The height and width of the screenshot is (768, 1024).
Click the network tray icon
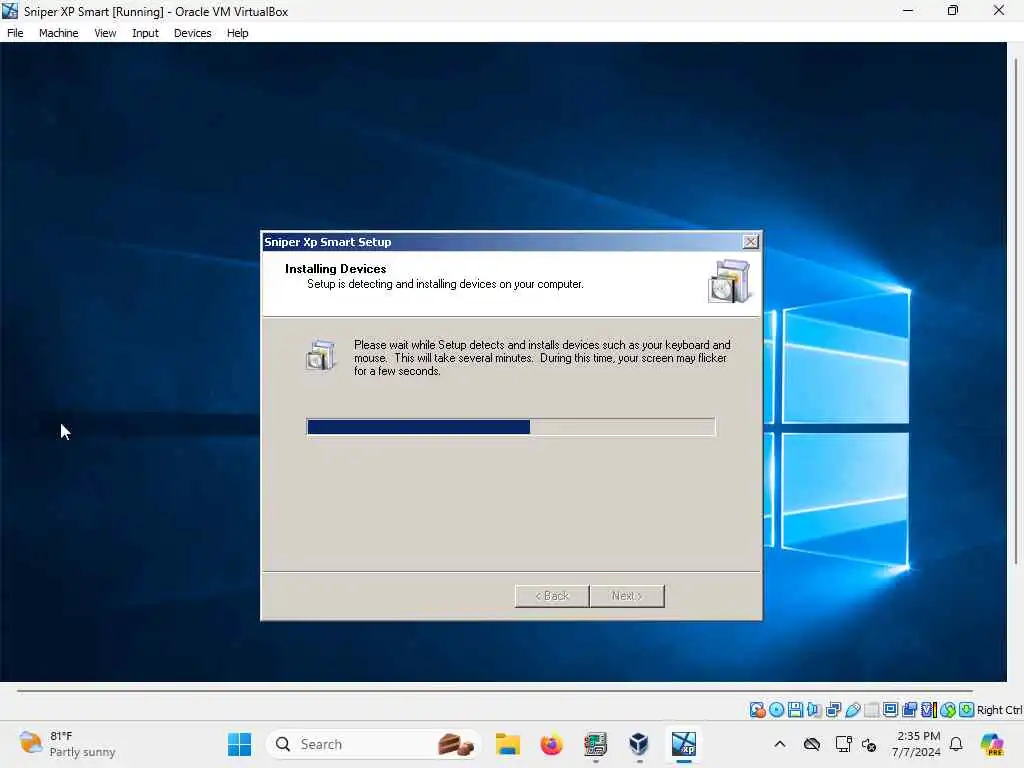(x=843, y=744)
